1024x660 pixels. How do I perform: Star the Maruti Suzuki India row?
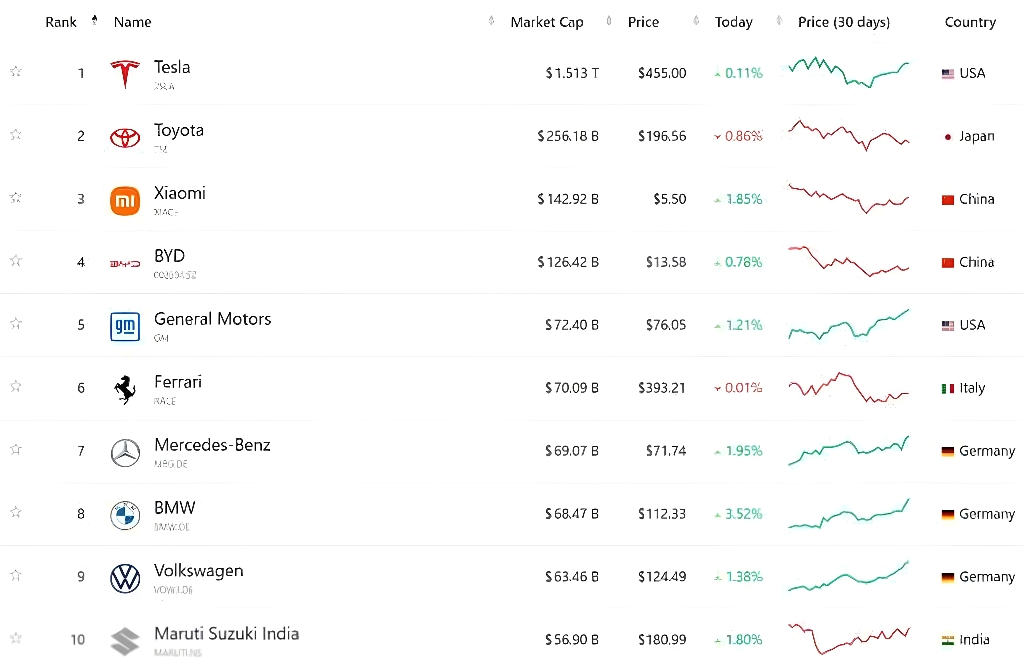[x=16, y=638]
